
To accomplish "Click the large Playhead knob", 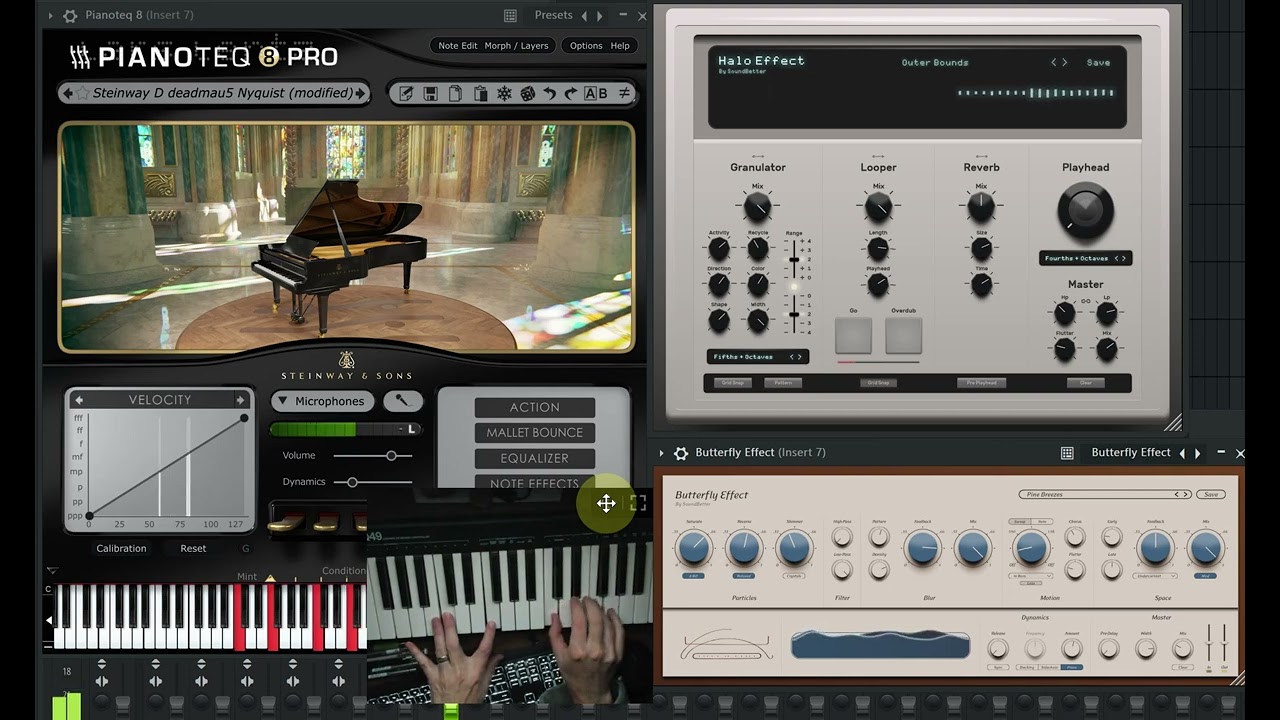I will pyautogui.click(x=1085, y=209).
